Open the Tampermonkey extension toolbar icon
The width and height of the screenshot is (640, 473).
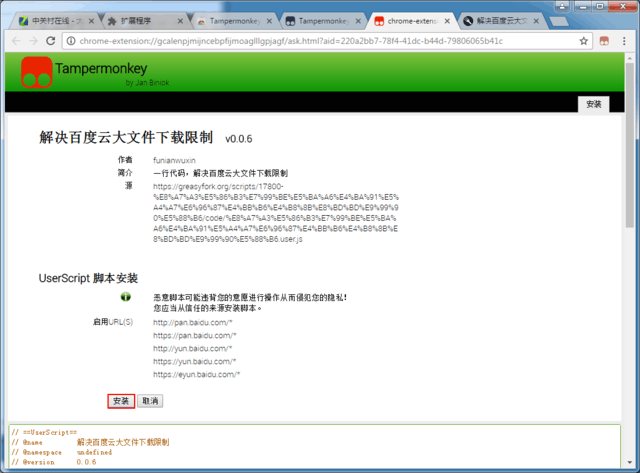604,41
